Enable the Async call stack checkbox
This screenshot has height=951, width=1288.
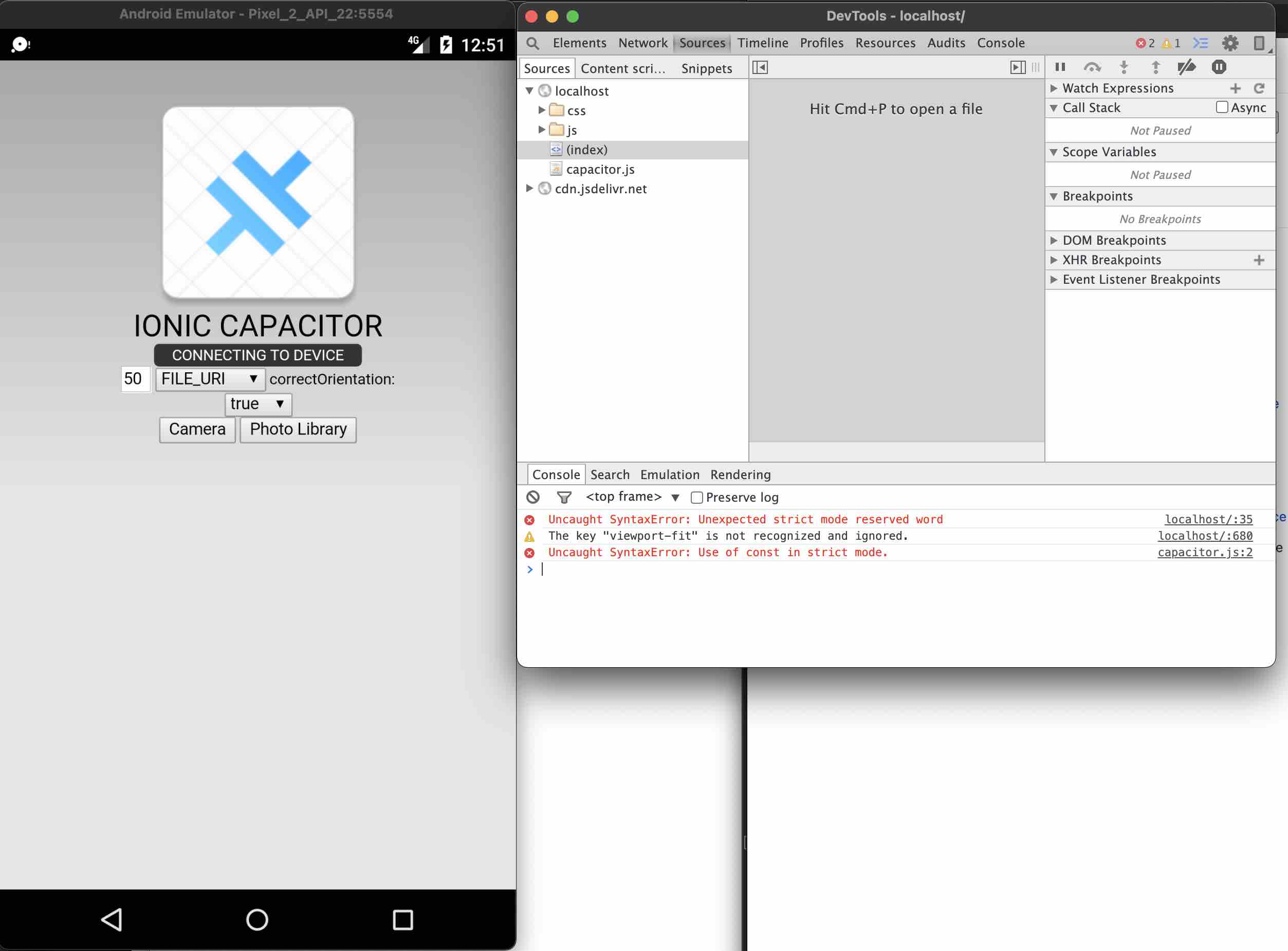[1222, 107]
